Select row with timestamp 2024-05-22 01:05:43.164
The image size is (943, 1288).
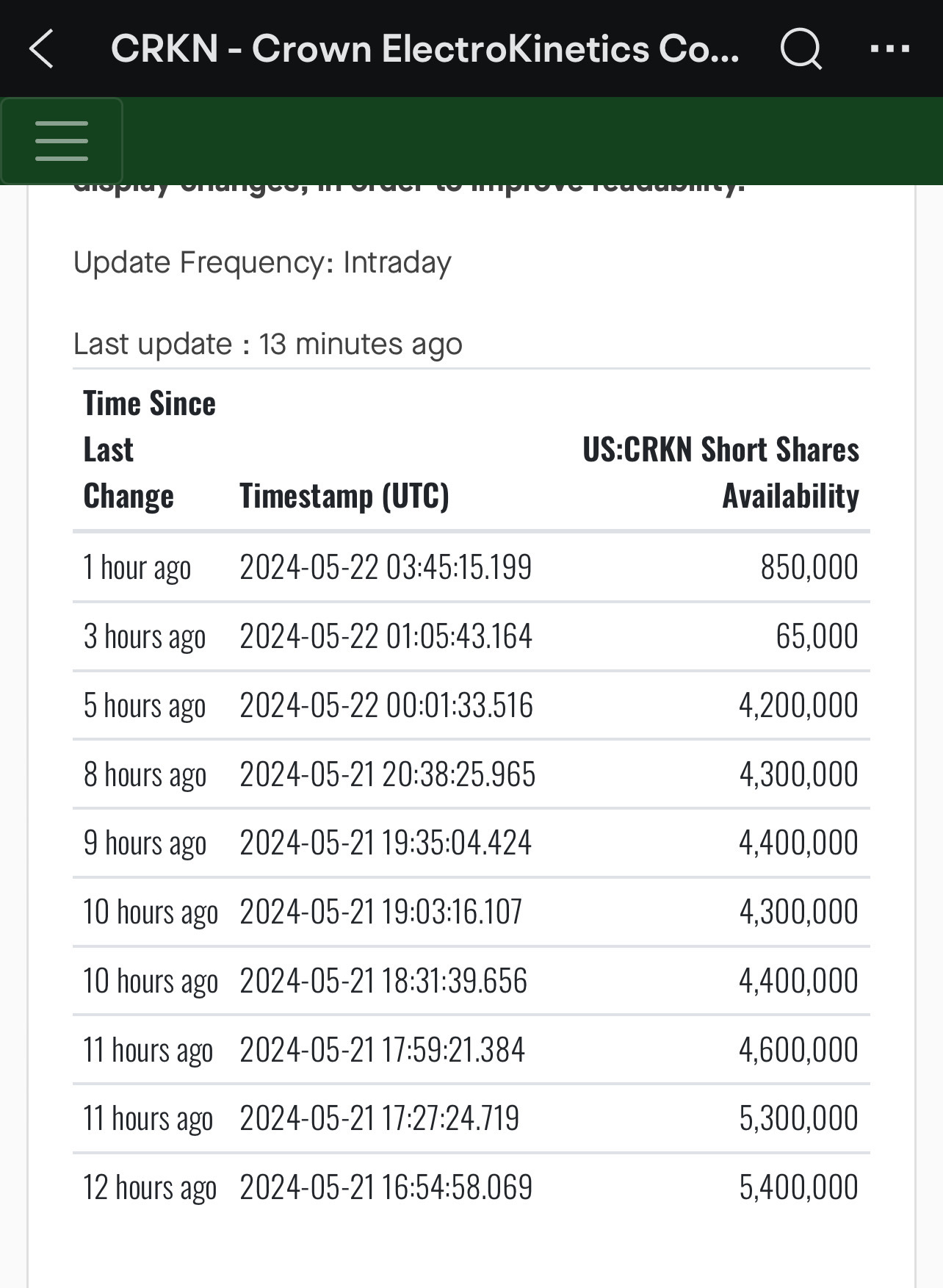[471, 636]
